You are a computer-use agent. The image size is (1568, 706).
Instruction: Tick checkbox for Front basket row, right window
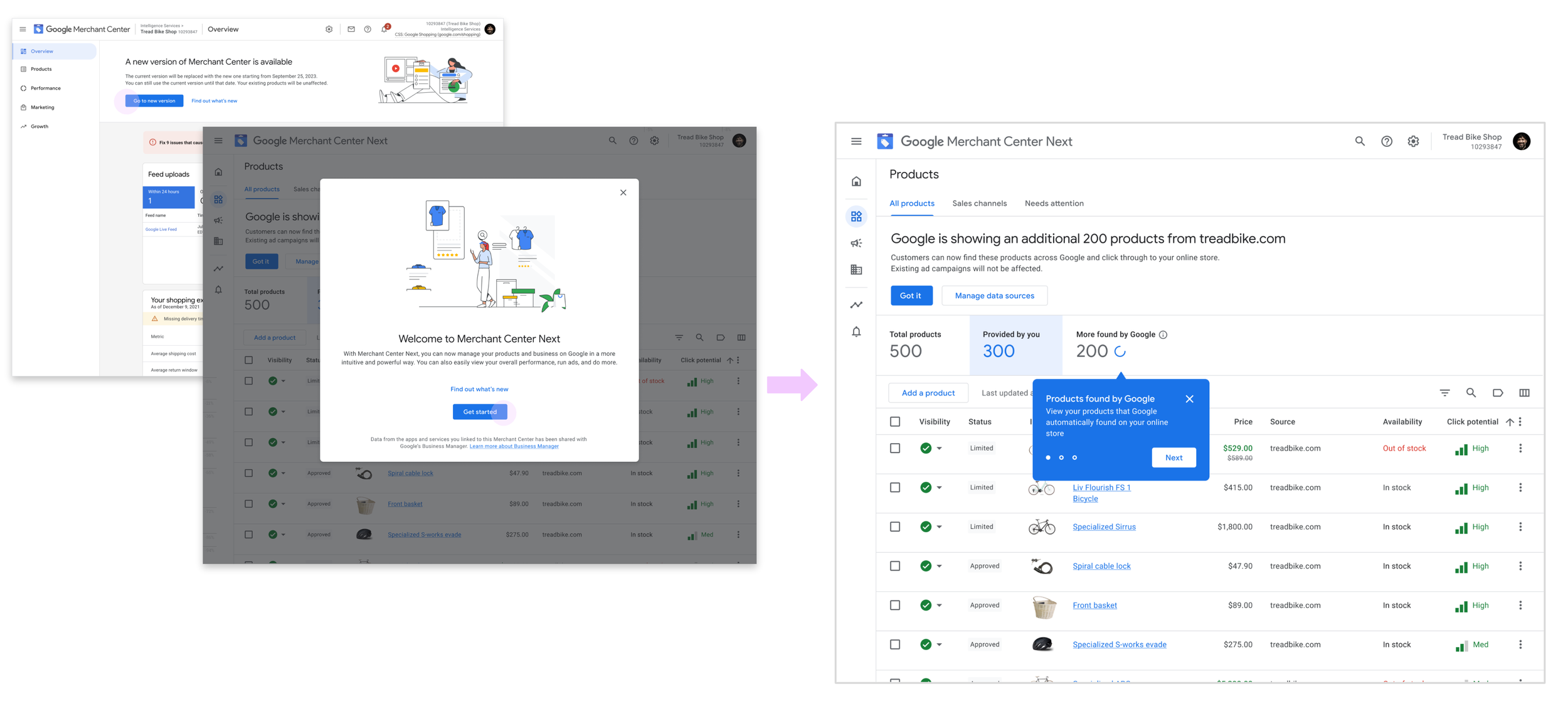tap(895, 605)
